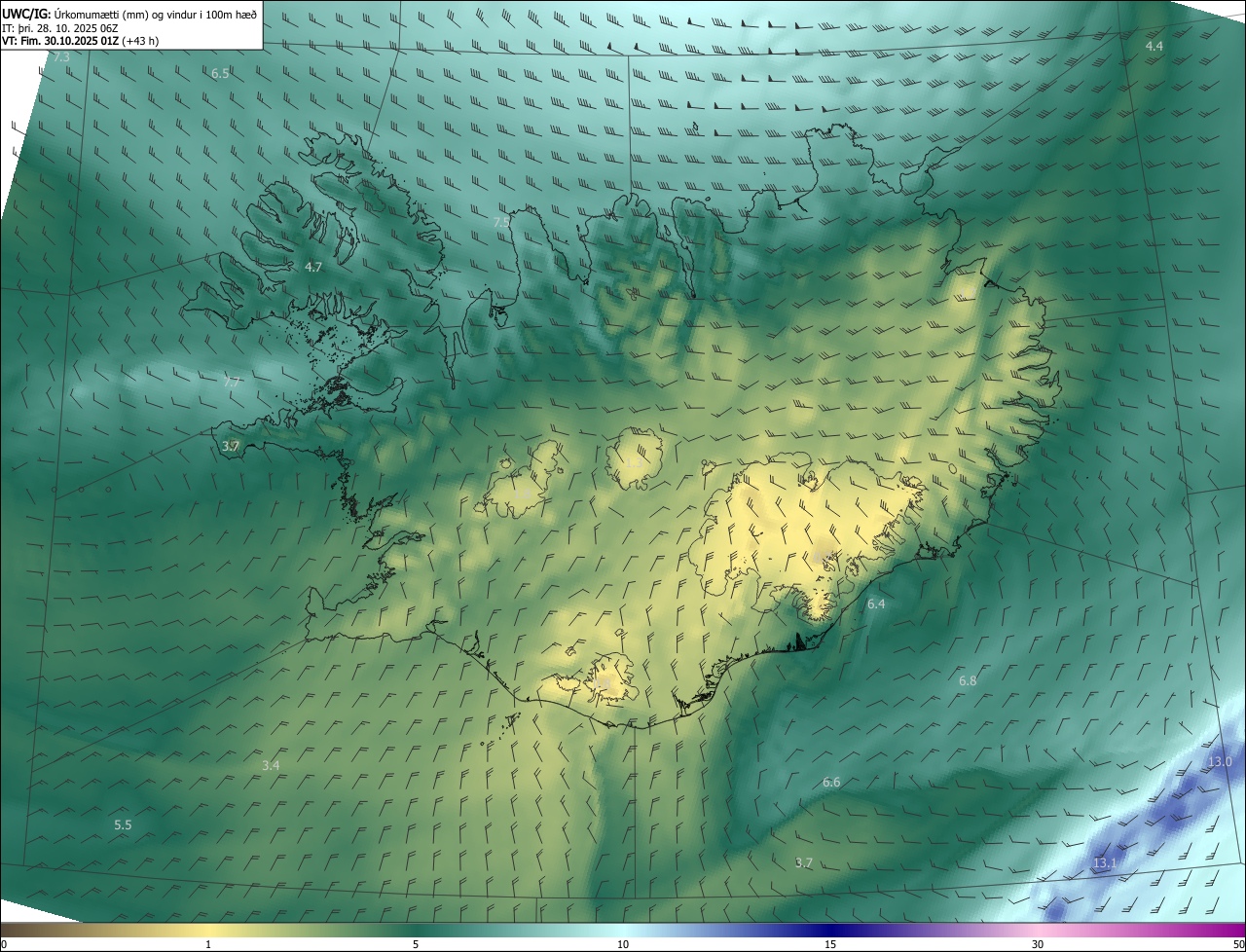The image size is (1246, 952).
Task: Click the 6.6 value label on the map
Action: click(x=831, y=783)
